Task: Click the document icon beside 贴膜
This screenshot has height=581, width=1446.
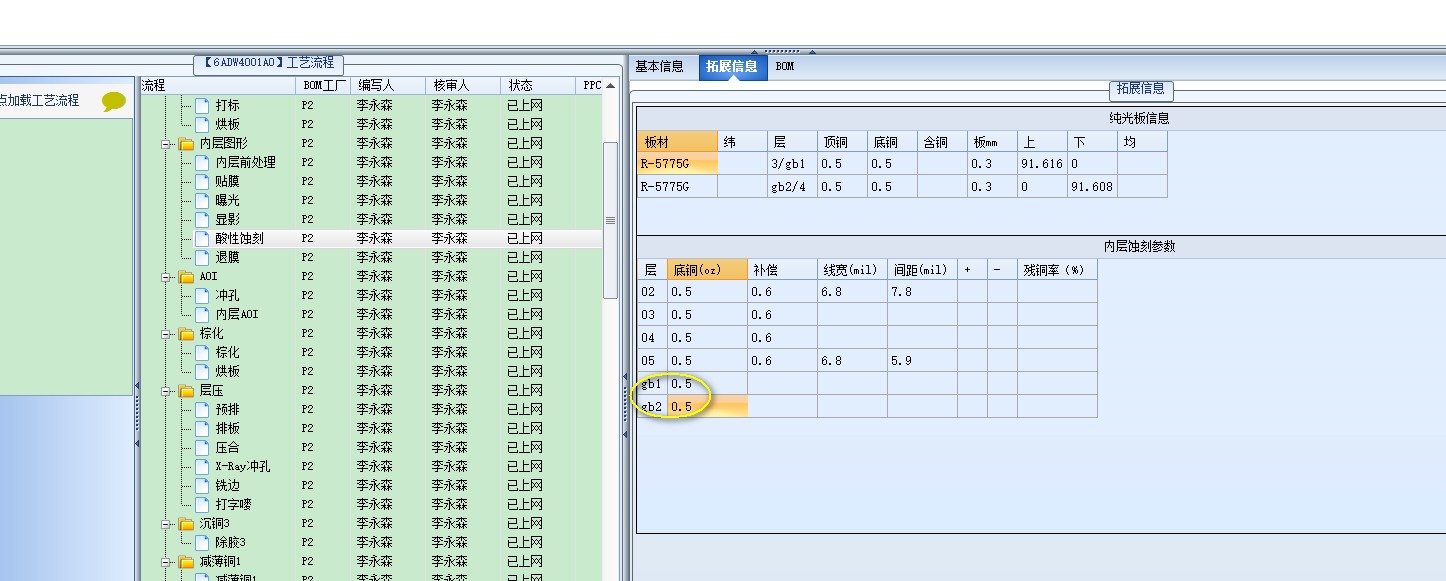Action: click(x=202, y=181)
